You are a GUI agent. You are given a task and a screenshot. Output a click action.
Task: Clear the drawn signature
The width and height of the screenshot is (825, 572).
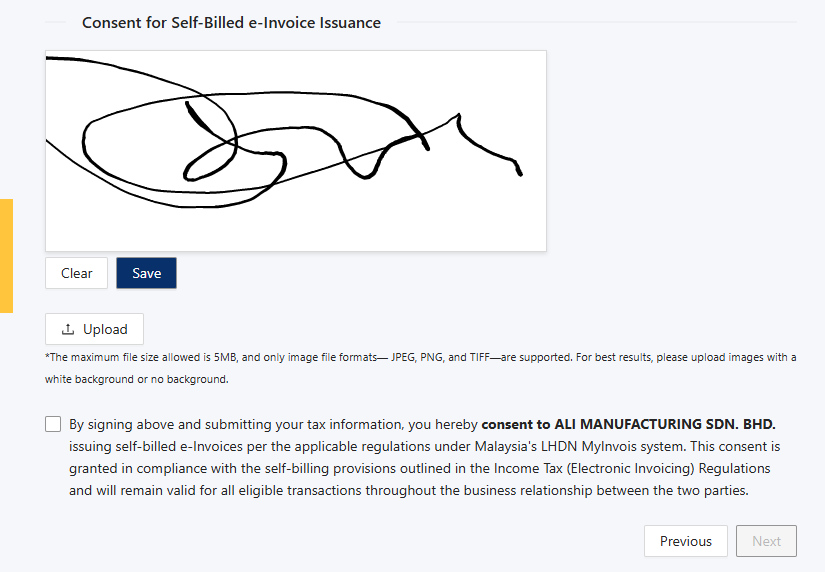76,273
